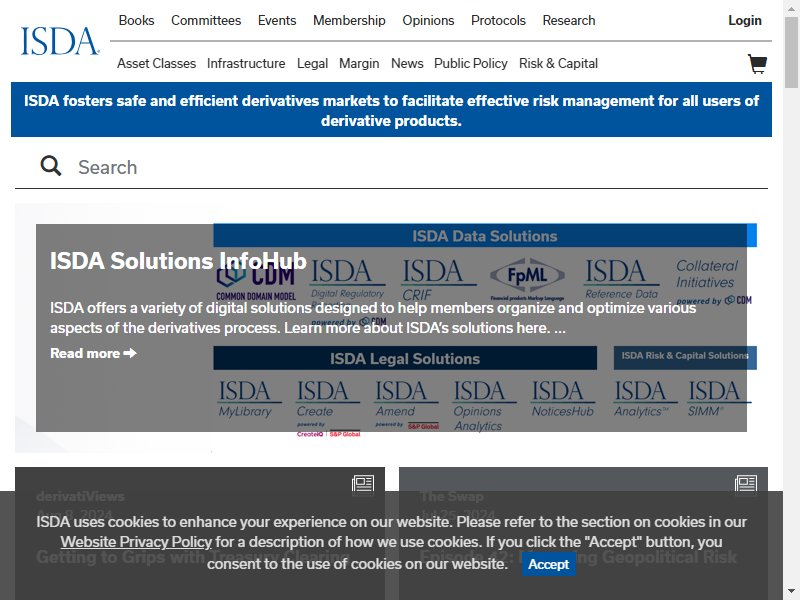Click the ISDA Reference Data logo
Viewport: 800px width, 600px height.
click(622, 279)
